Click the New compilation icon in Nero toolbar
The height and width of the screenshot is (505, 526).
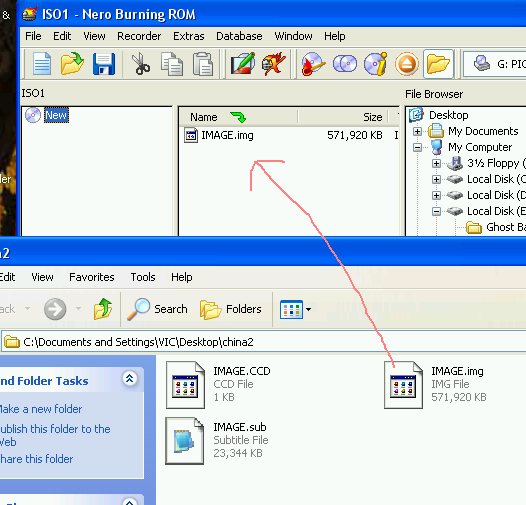(x=42, y=63)
